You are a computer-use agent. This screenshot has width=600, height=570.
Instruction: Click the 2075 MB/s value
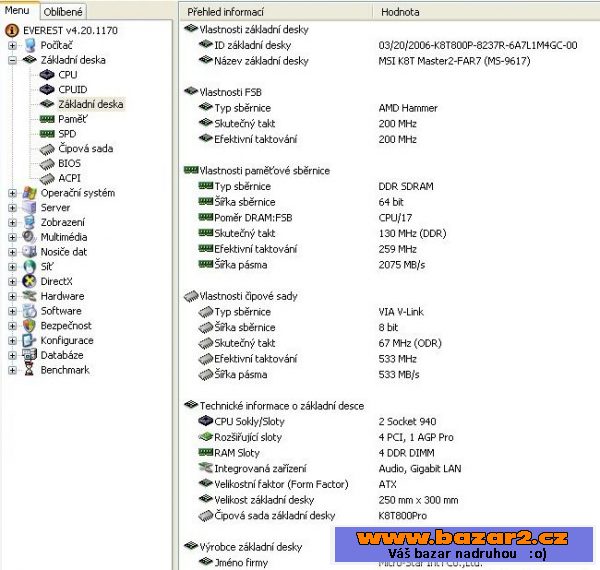click(x=401, y=265)
